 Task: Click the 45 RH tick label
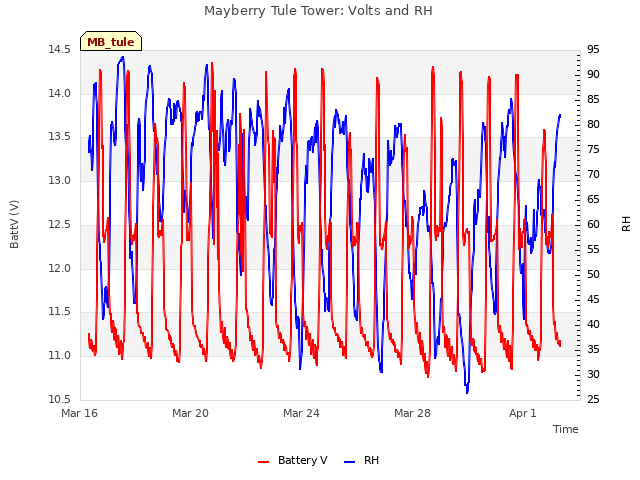pos(593,299)
